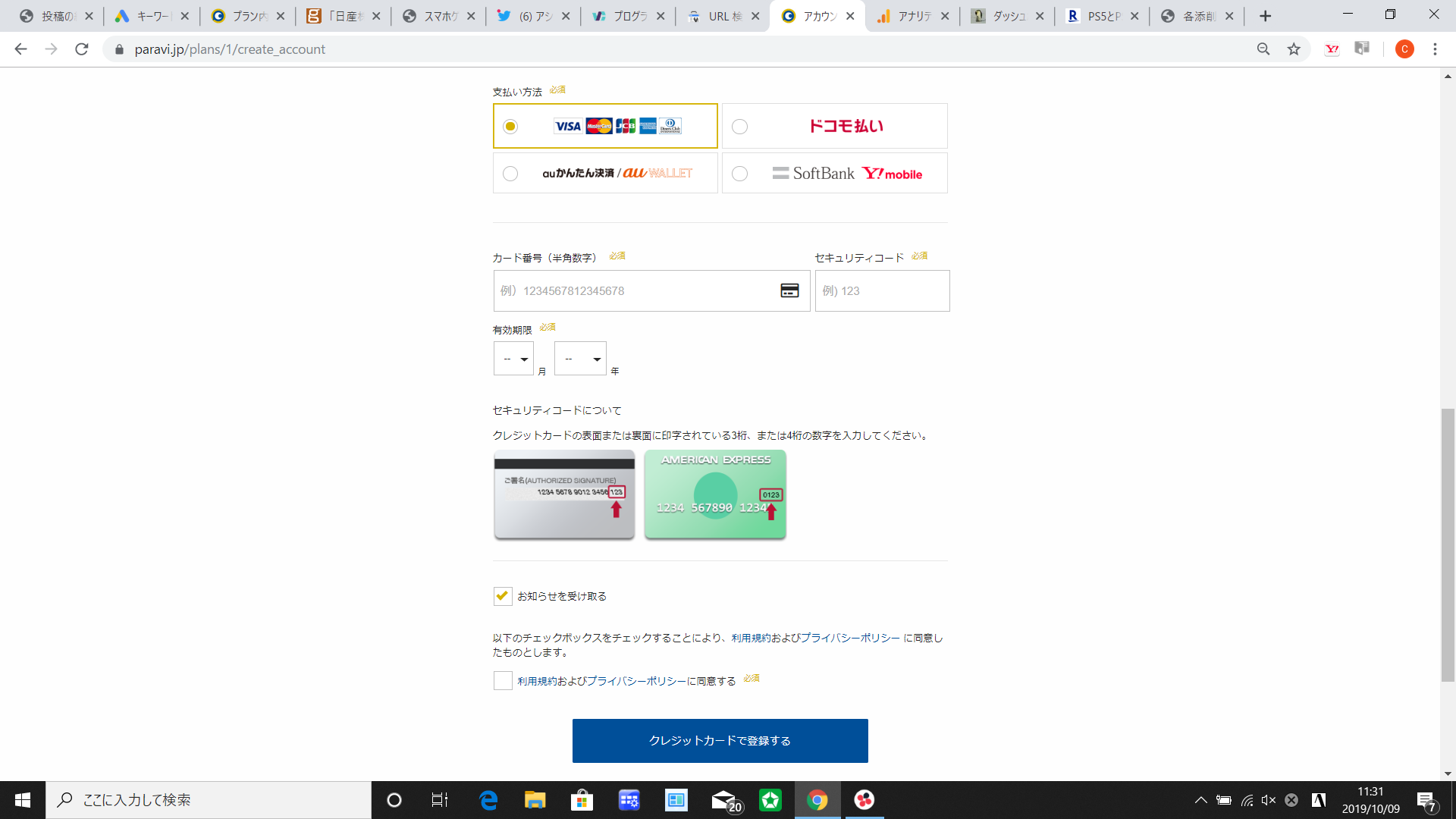View the standard card security code example image
The image size is (1456, 819).
(564, 494)
